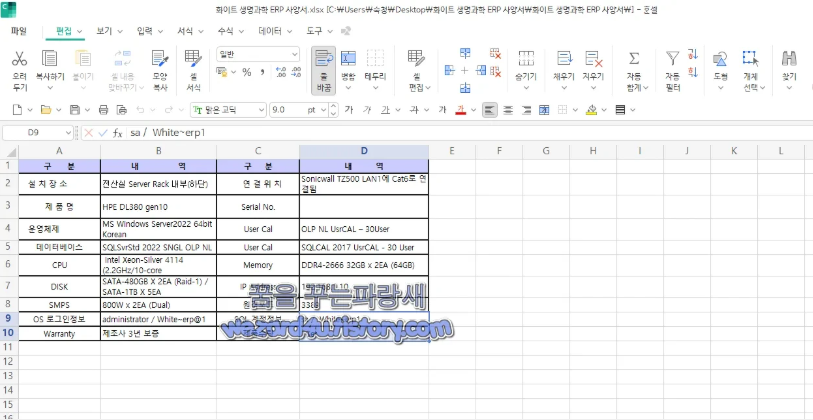Screen dimensions: 813x420
Task: Click the Clear (지우기) icon
Action: [593, 59]
